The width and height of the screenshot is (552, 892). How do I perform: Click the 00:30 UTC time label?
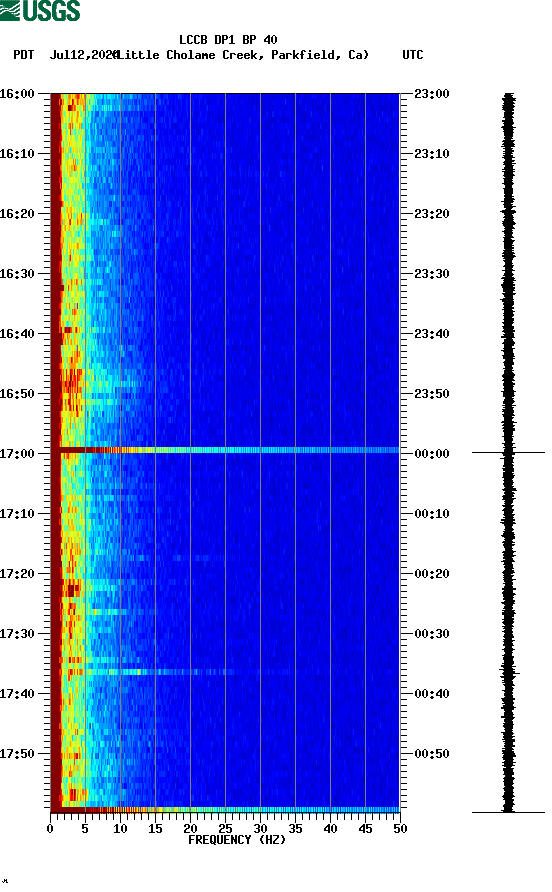(x=432, y=634)
